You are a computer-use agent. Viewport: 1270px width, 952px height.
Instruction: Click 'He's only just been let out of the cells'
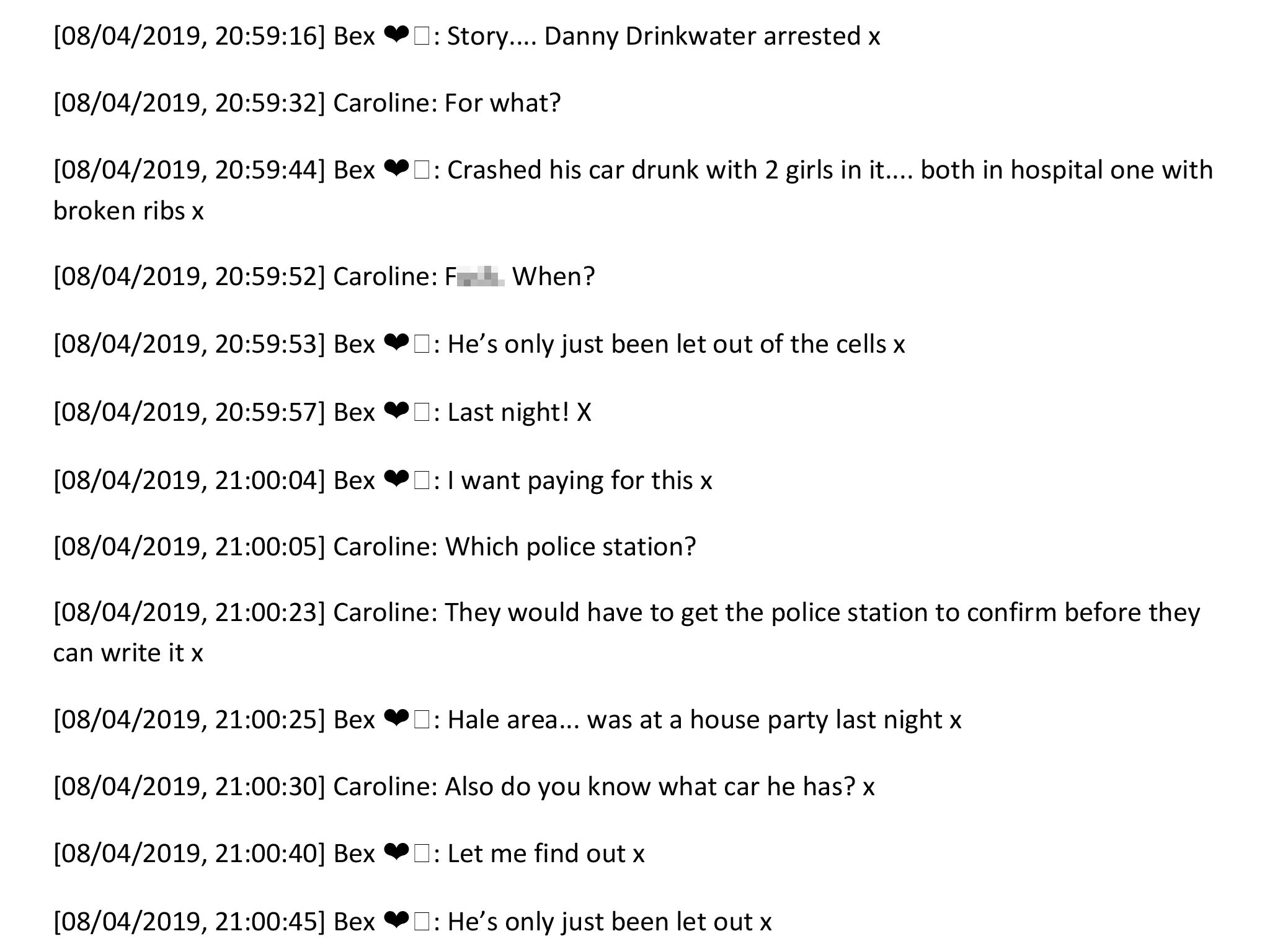click(x=667, y=344)
